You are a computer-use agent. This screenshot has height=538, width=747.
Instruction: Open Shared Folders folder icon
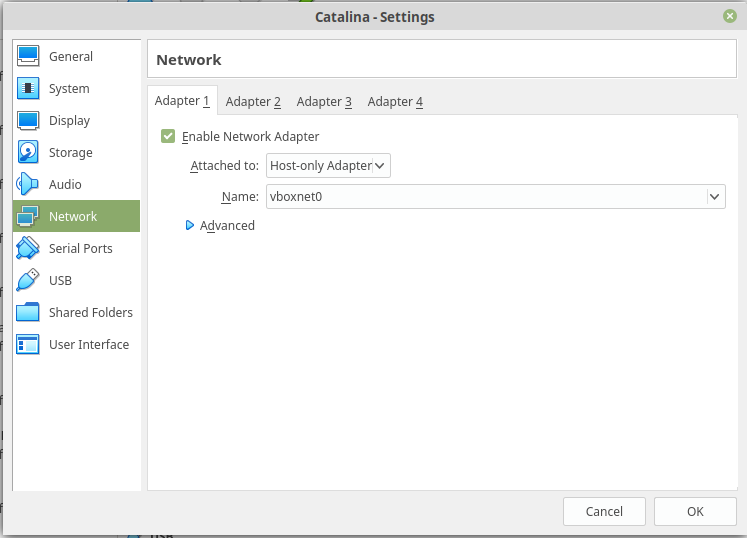[x=28, y=313]
